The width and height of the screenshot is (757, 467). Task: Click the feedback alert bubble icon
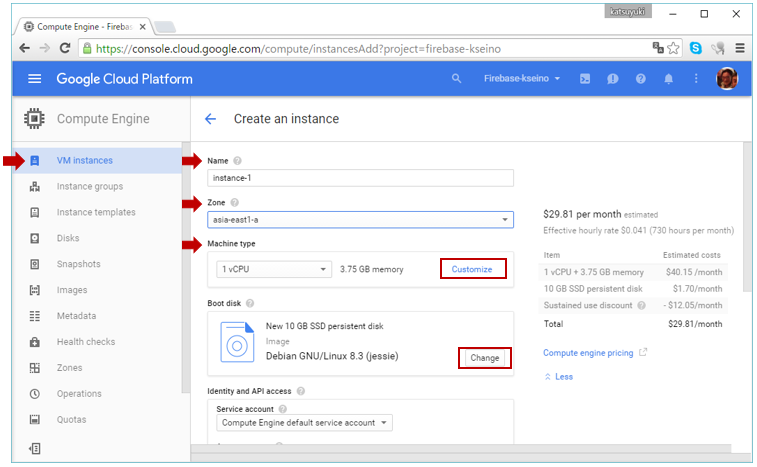[613, 79]
